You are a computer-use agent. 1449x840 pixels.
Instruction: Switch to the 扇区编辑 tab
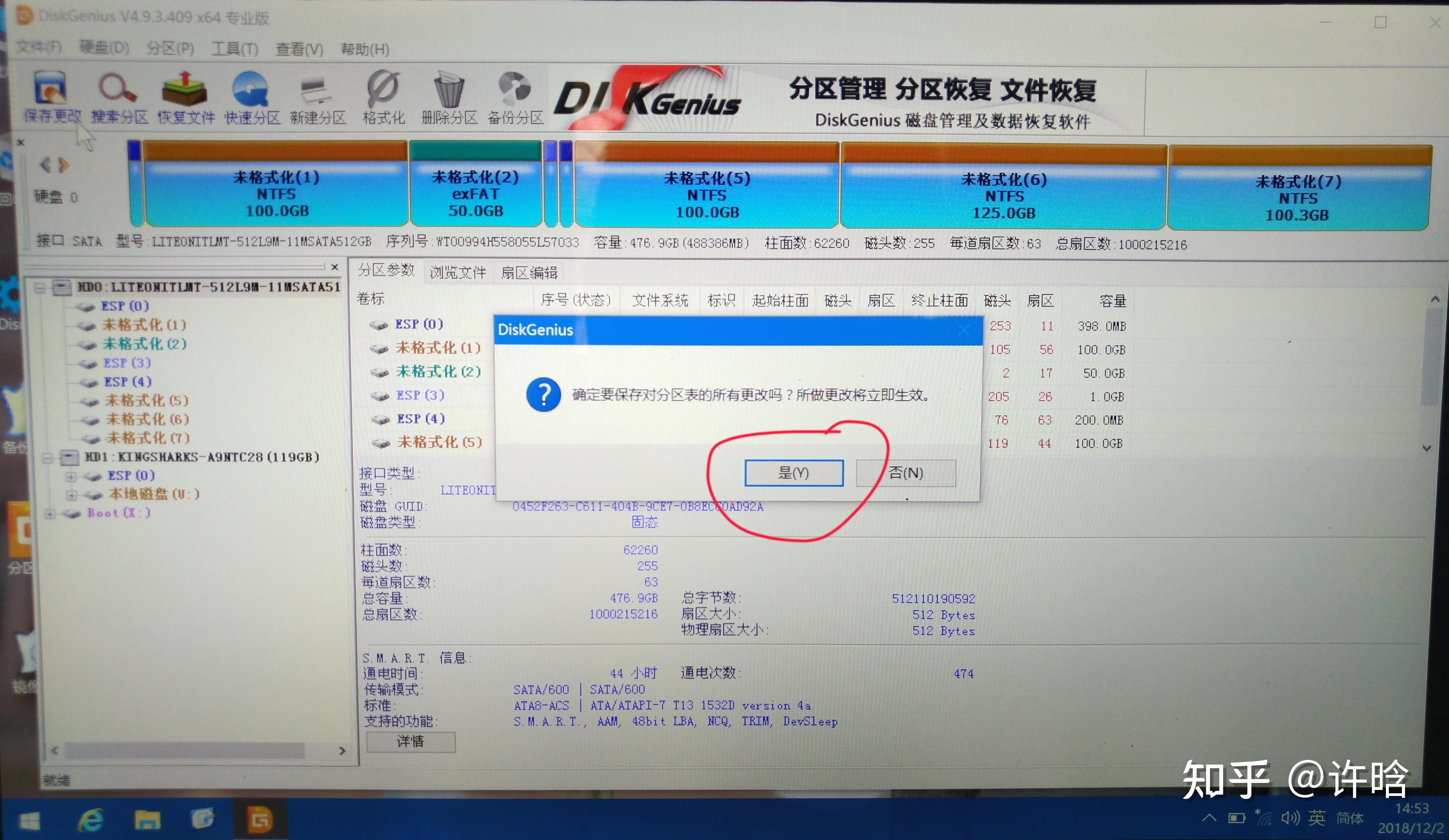pyautogui.click(x=529, y=272)
